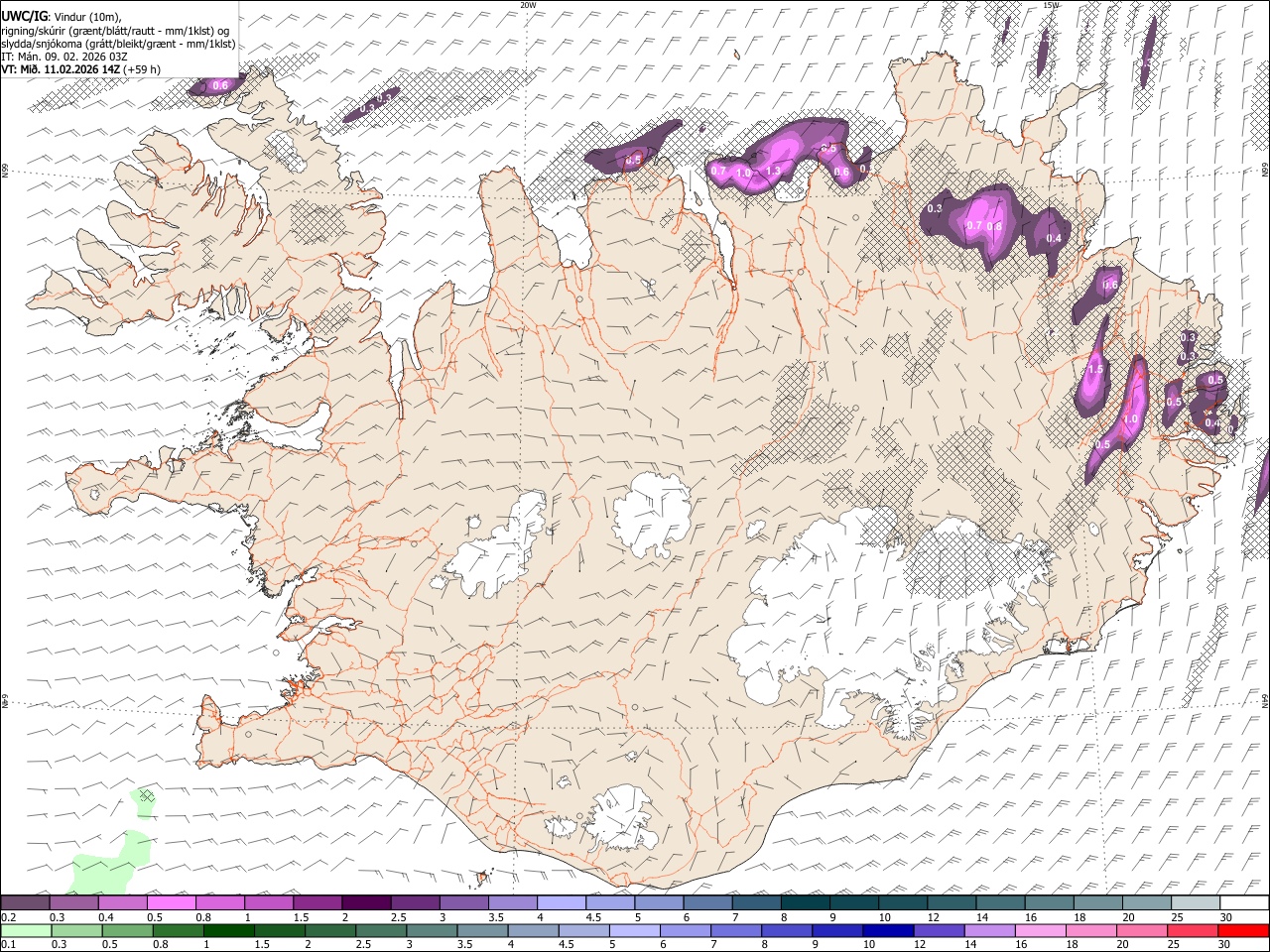The height and width of the screenshot is (952, 1270).
Task: Click the 20W longitude label
Action: 528,5
